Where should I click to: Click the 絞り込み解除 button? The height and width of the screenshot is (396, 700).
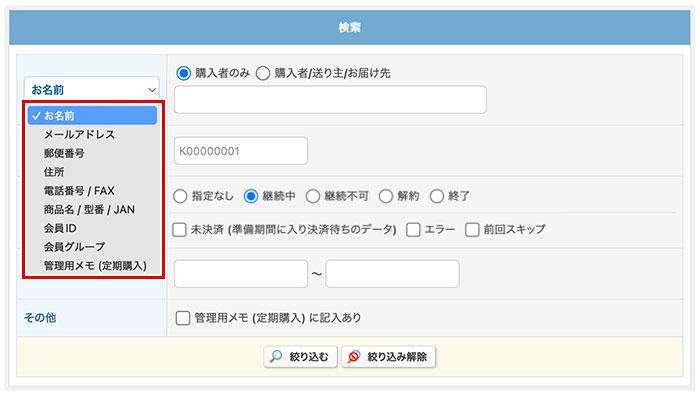(x=388, y=357)
